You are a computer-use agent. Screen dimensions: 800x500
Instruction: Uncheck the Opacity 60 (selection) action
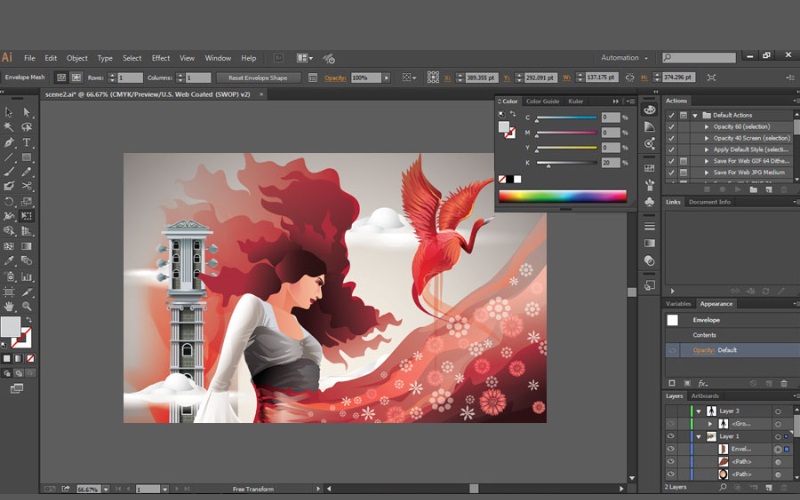pos(671,127)
